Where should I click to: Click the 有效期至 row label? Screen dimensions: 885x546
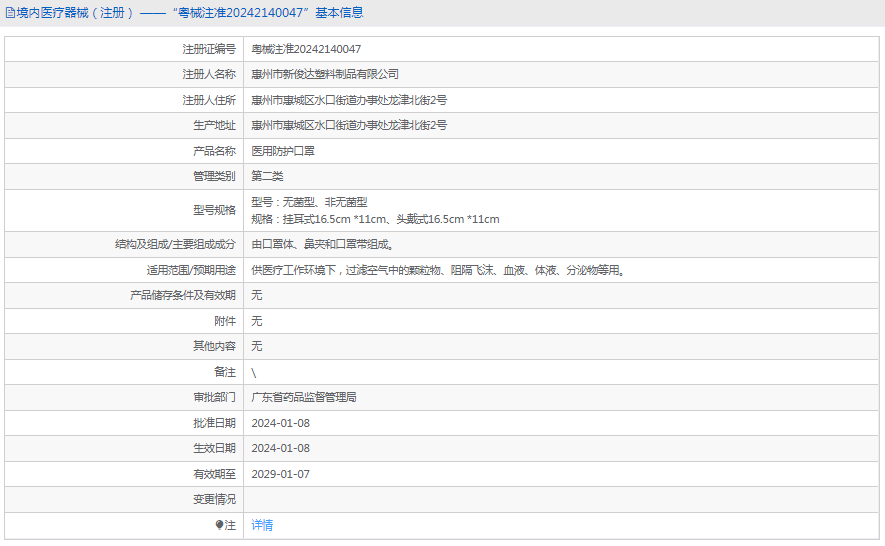tap(214, 474)
